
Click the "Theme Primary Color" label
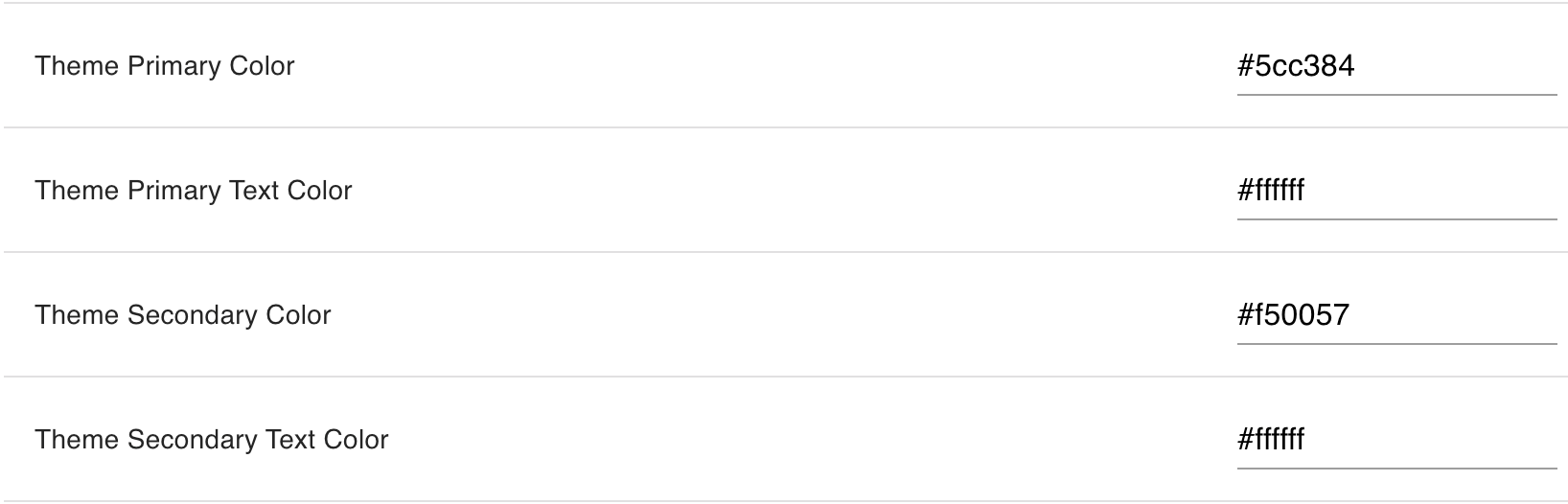[165, 66]
